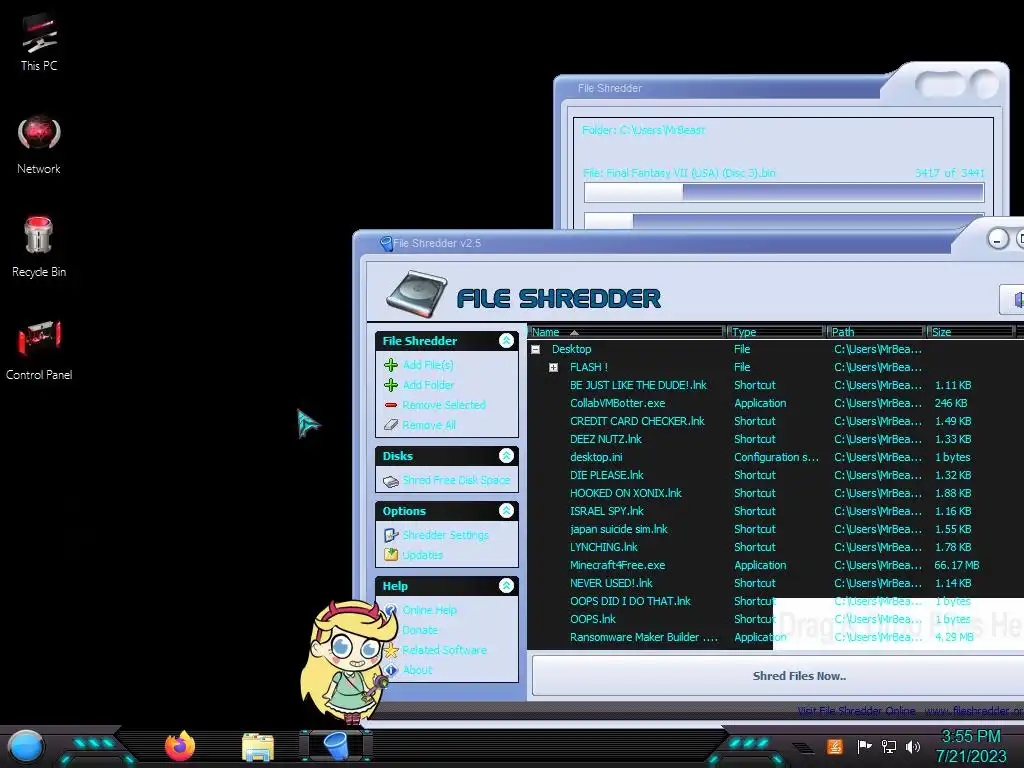The width and height of the screenshot is (1024, 768).
Task: Open the Network desktop icon
Action: 39,145
